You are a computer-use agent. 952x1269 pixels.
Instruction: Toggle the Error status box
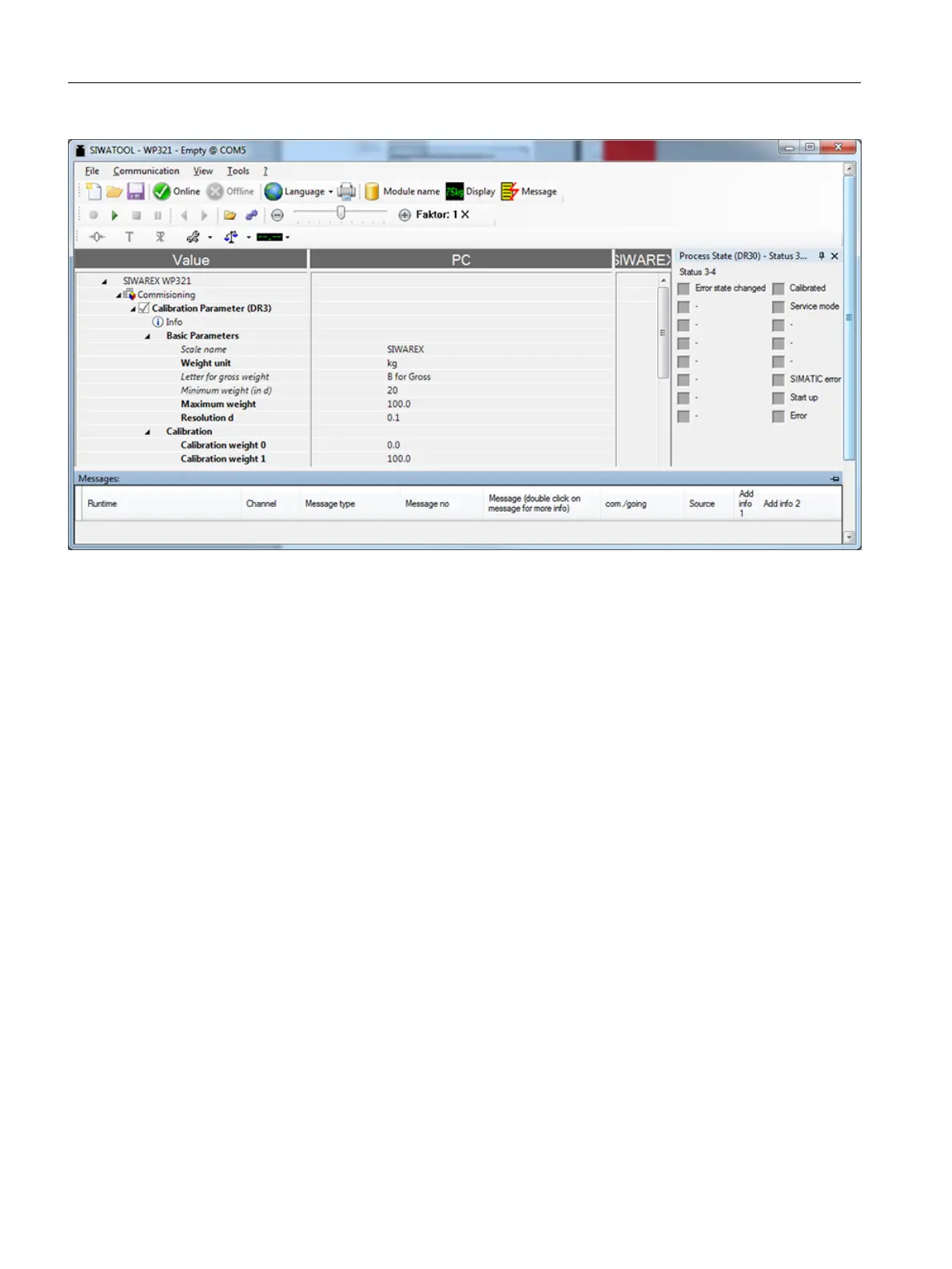[x=778, y=417]
